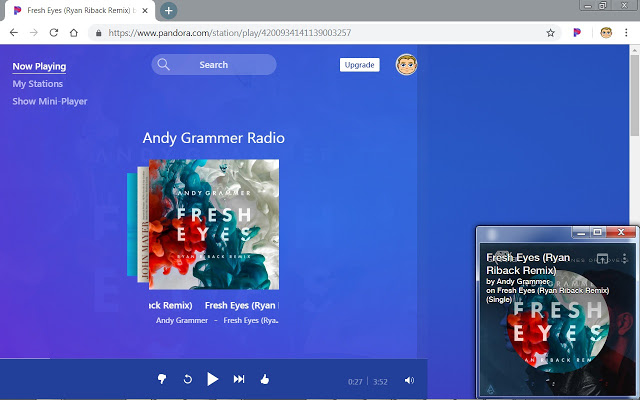The width and height of the screenshot is (640, 400).
Task: Open album link beside Andy Grammer
Action: pos(251,320)
